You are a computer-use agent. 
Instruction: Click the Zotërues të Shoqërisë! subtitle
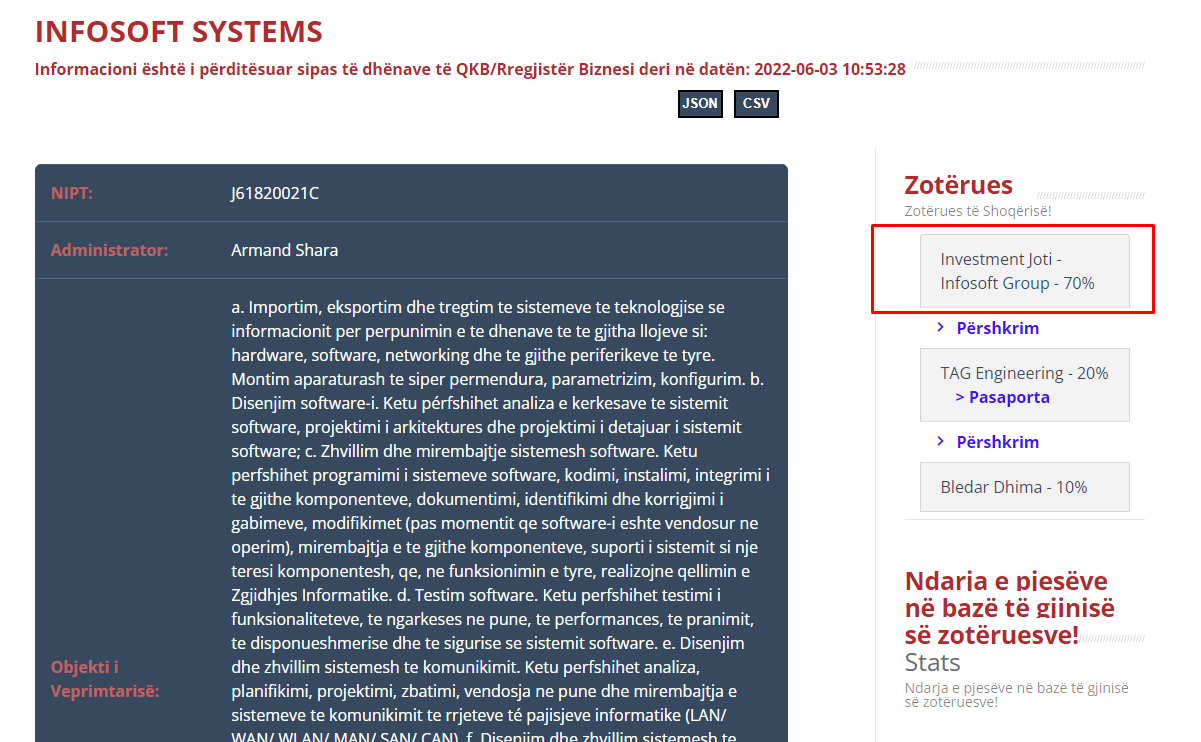[x=977, y=211]
